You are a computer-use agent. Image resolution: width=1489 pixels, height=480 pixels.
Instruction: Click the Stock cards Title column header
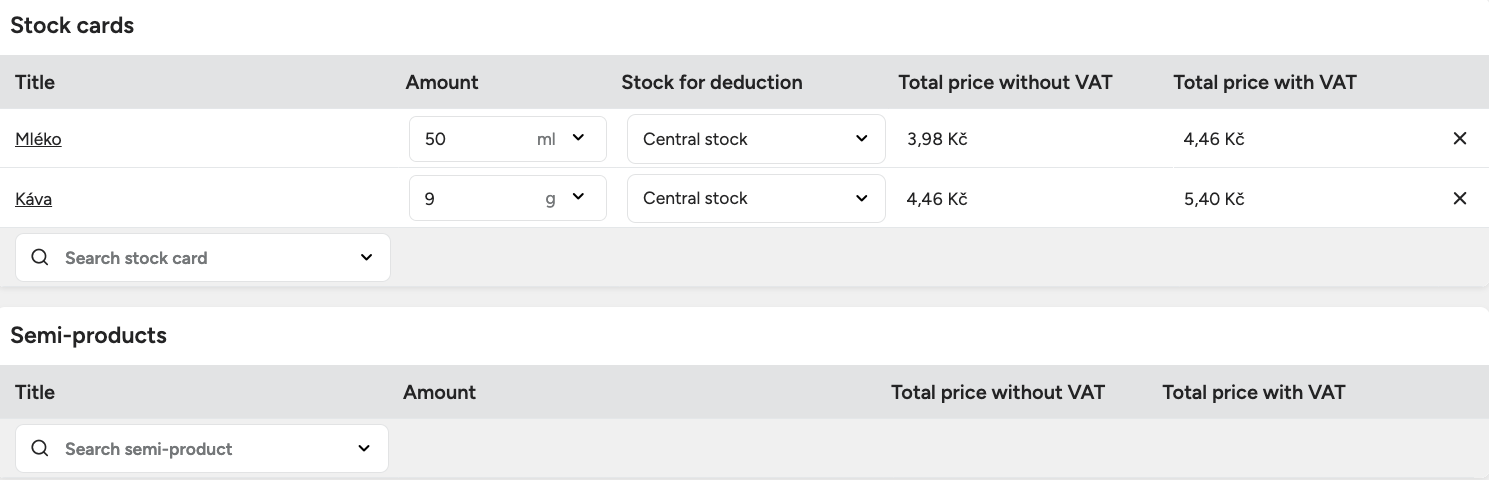pyautogui.click(x=35, y=82)
